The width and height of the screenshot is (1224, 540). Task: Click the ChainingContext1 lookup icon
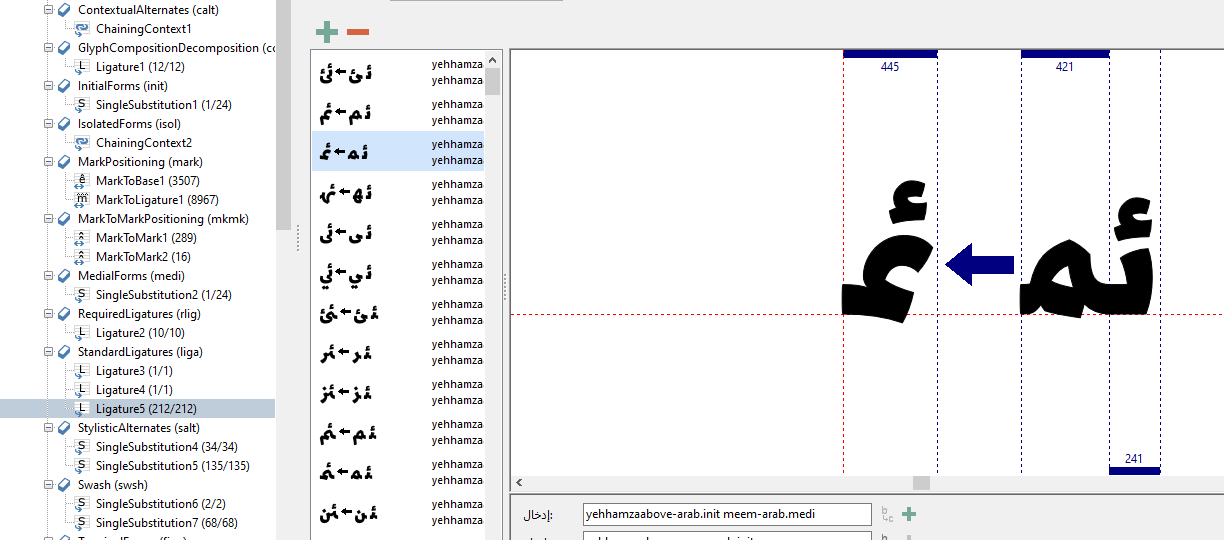tap(84, 29)
